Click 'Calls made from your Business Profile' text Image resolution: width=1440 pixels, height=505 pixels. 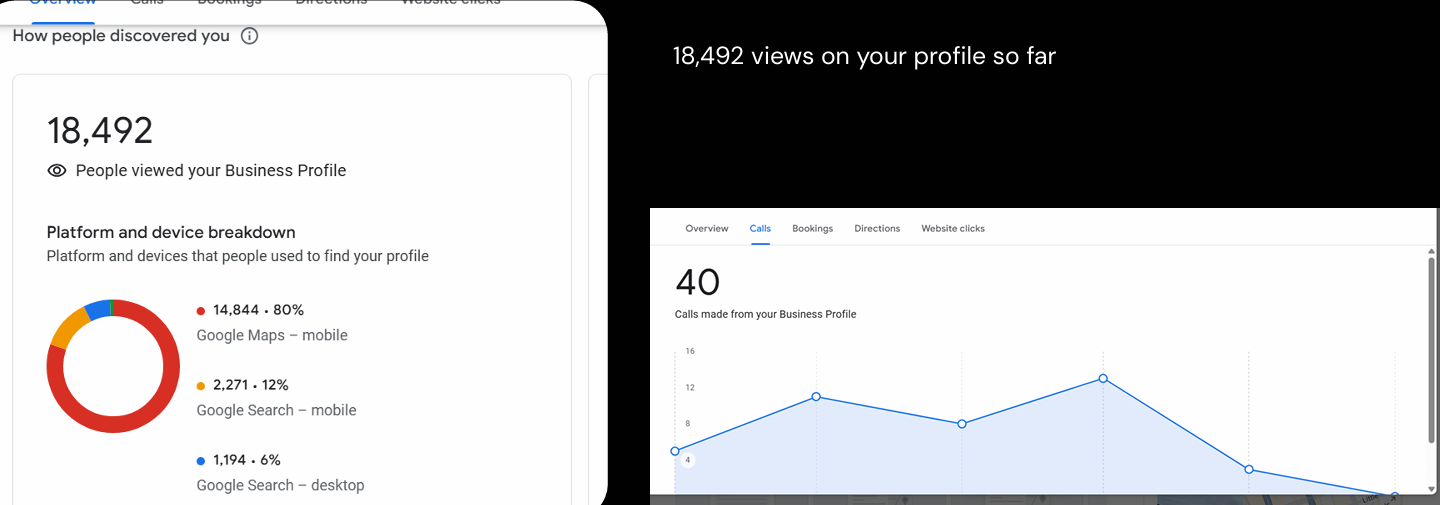[766, 314]
